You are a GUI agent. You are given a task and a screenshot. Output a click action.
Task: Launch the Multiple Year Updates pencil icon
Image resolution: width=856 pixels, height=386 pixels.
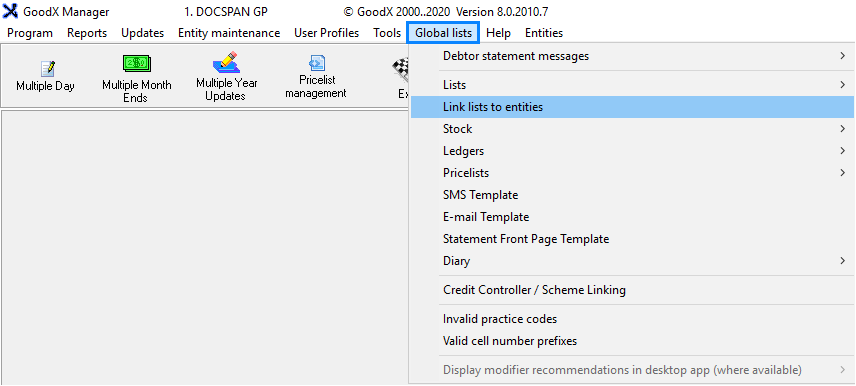[226, 62]
